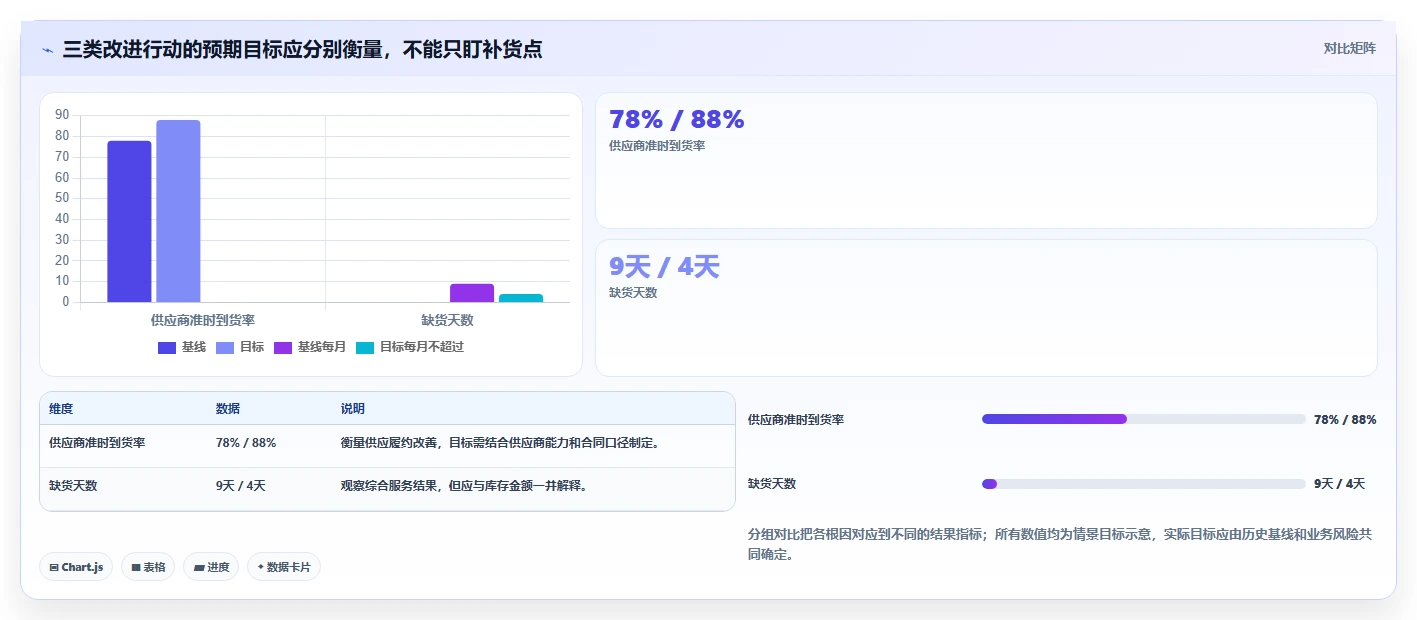Click the 进度 tag chip
The height and width of the screenshot is (620, 1417).
211,567
